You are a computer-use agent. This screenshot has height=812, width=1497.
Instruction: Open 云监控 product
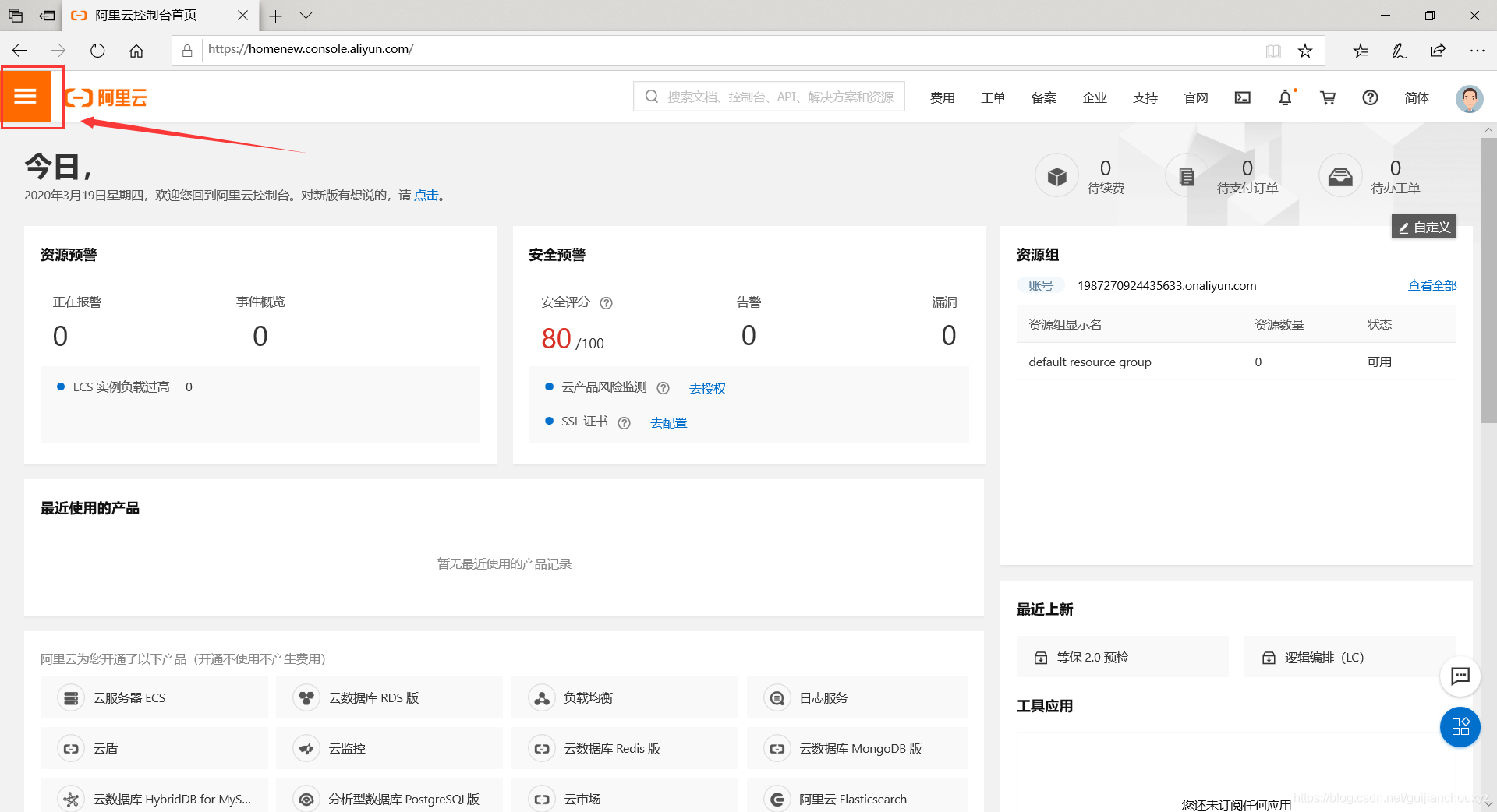[389, 748]
